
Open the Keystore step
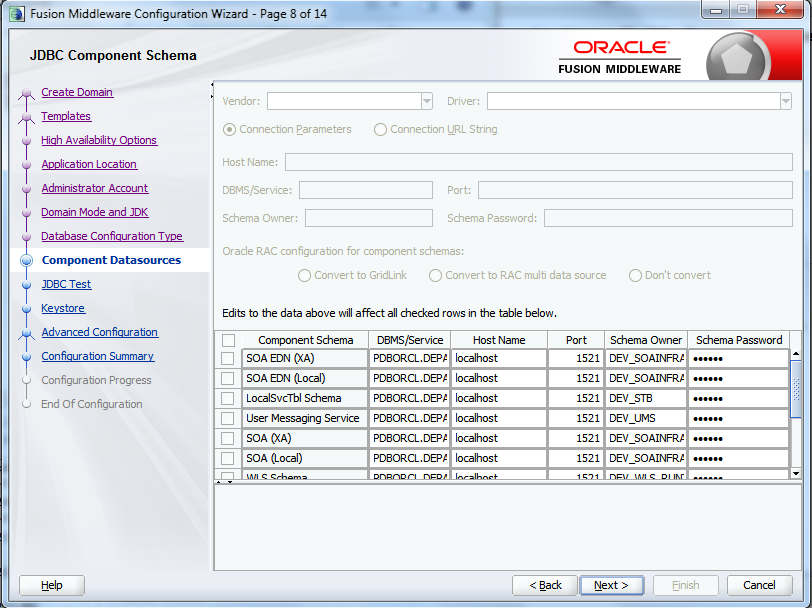63,308
